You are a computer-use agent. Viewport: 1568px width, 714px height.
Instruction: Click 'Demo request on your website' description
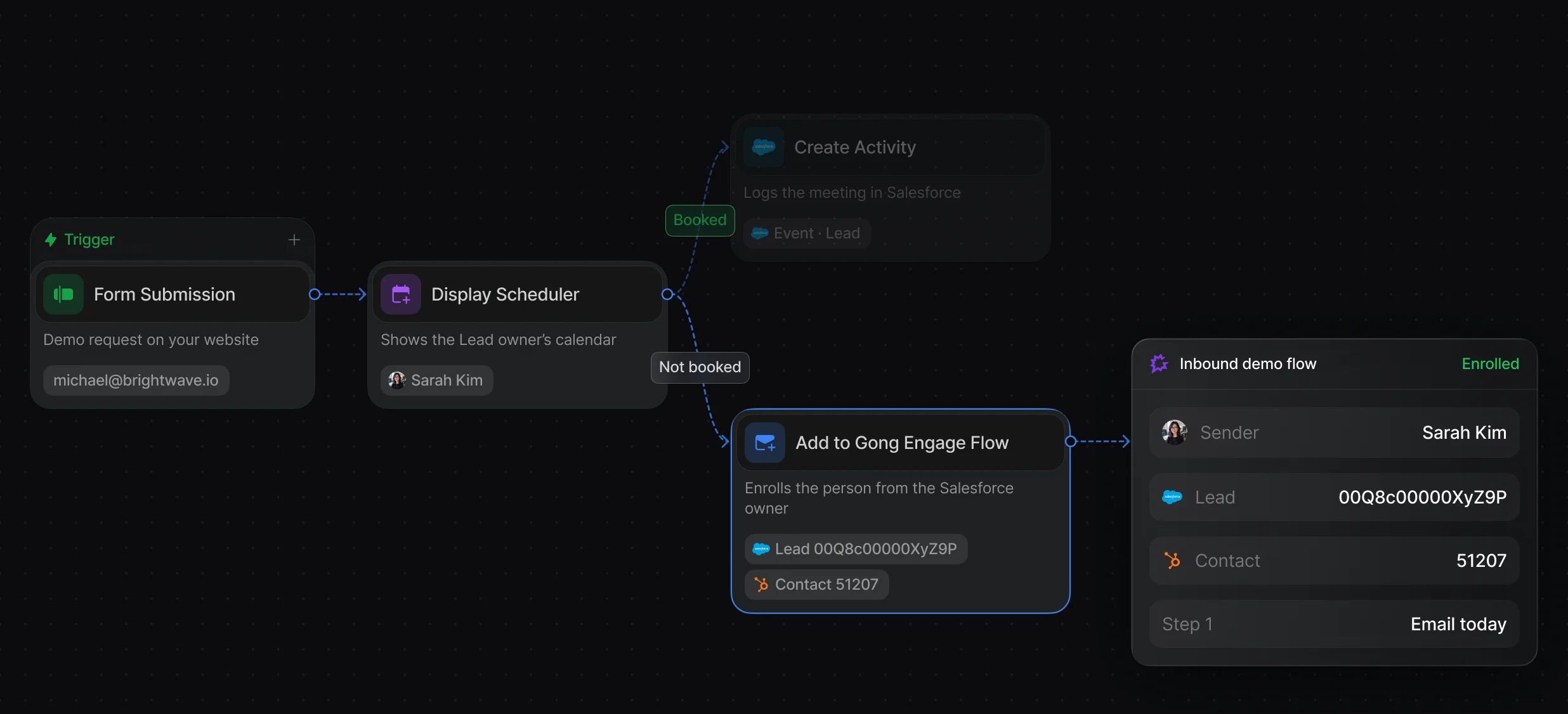pyautogui.click(x=151, y=340)
